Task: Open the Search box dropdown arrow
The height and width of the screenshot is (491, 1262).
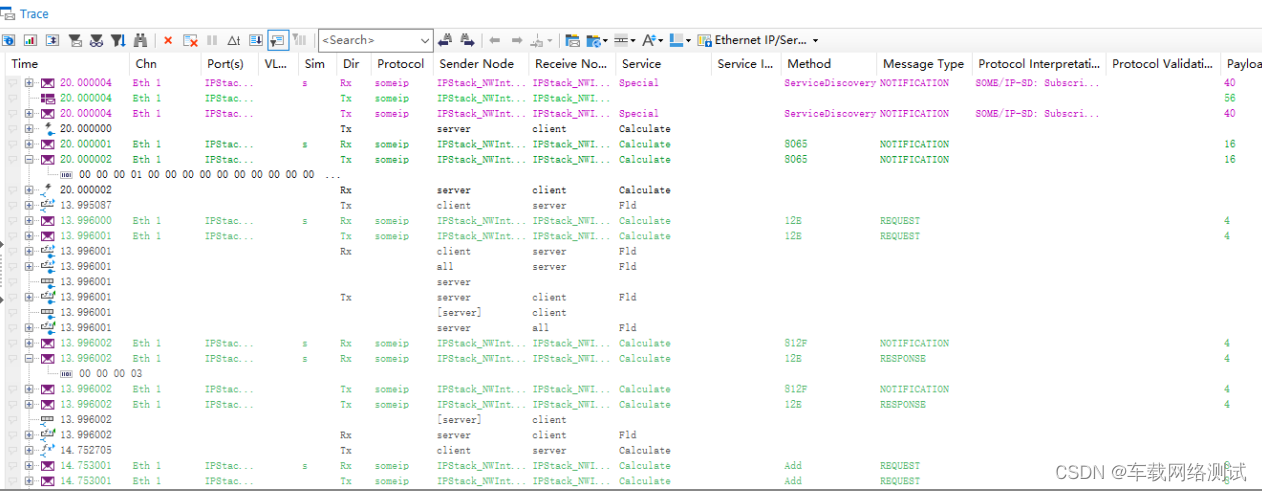Action: (x=425, y=41)
